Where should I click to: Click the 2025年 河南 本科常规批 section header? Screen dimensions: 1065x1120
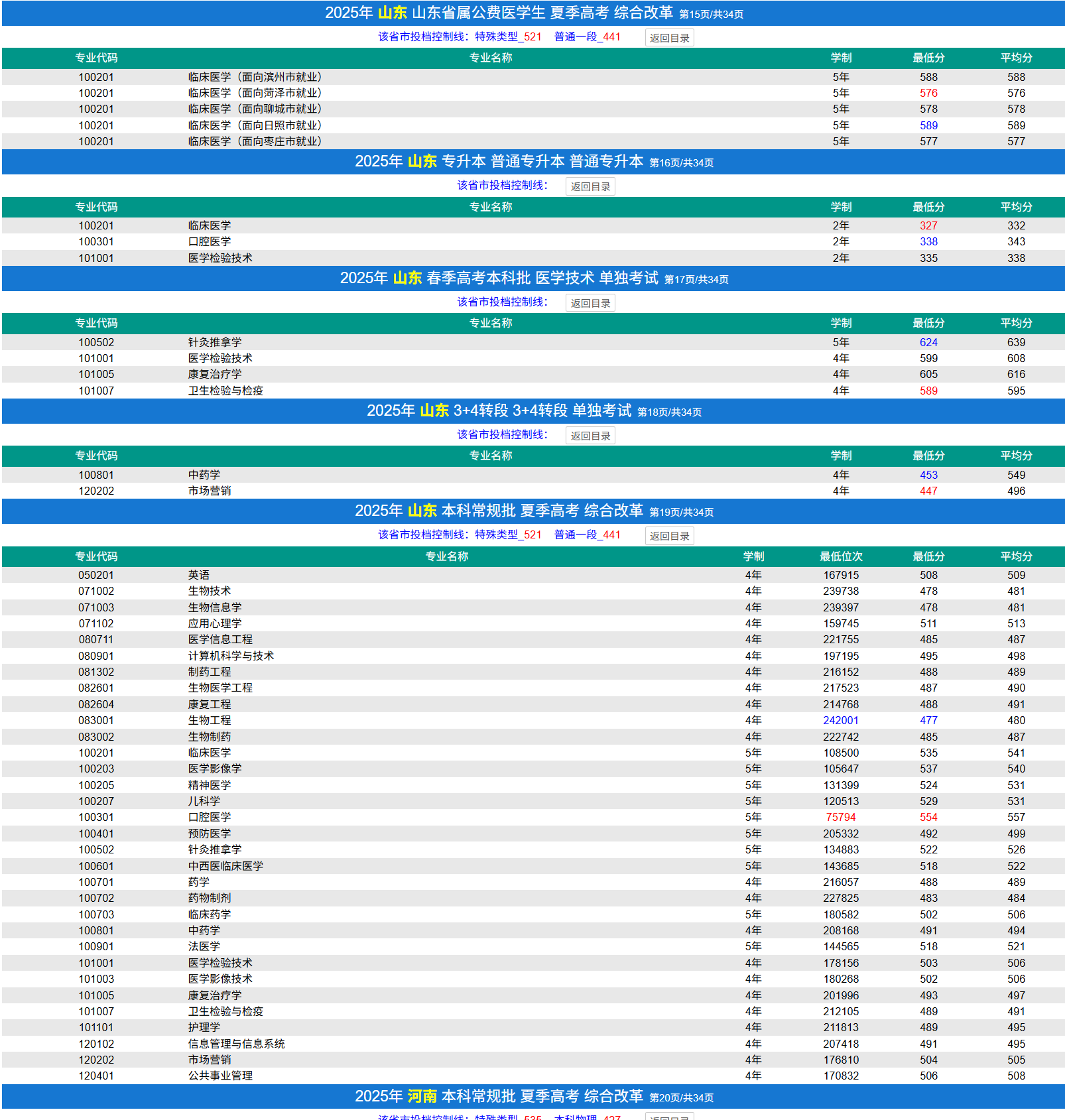[x=533, y=1096]
